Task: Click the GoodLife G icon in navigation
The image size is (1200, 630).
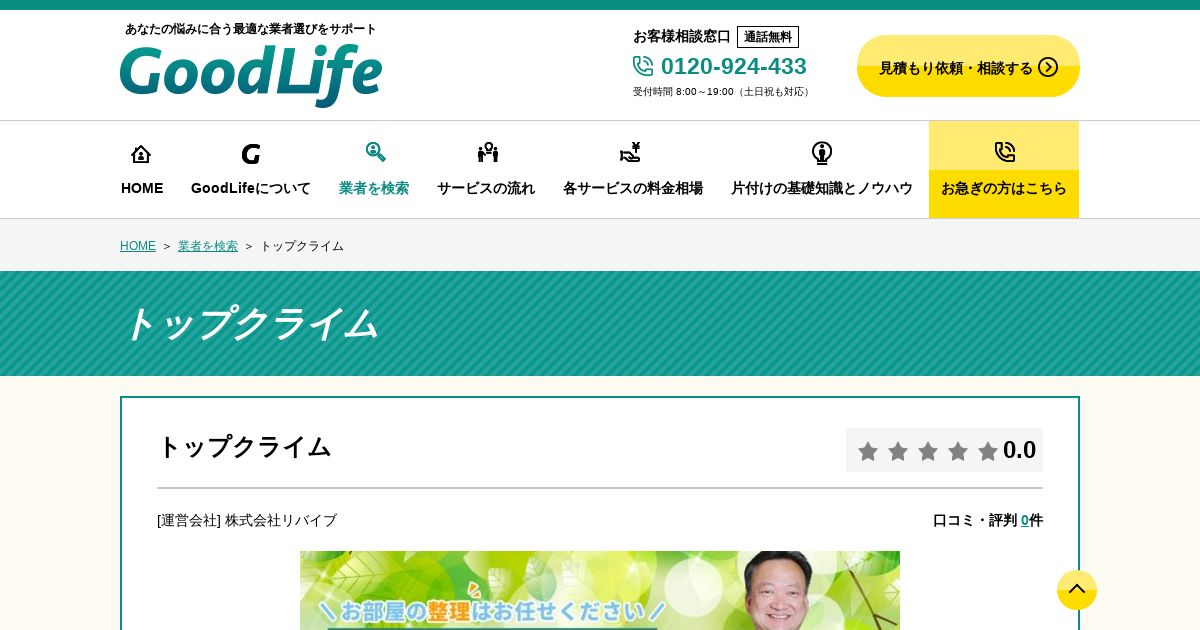Action: tap(251, 154)
